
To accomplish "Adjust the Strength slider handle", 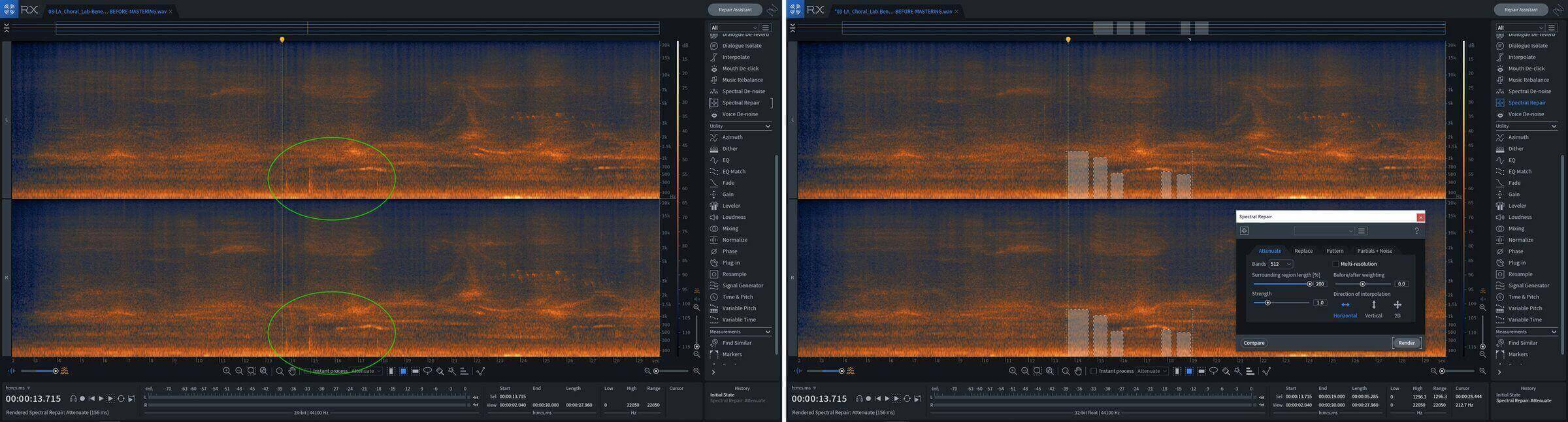I will (x=1267, y=303).
